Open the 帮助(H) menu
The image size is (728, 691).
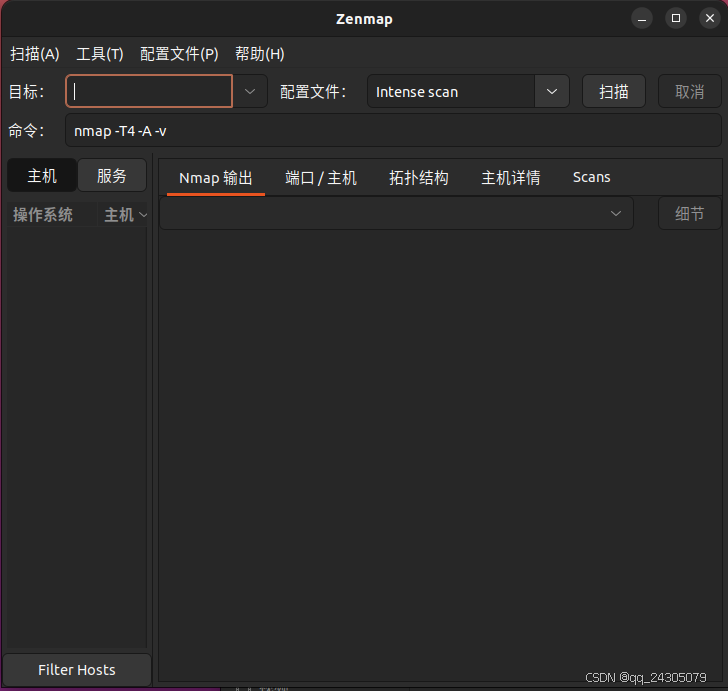260,54
